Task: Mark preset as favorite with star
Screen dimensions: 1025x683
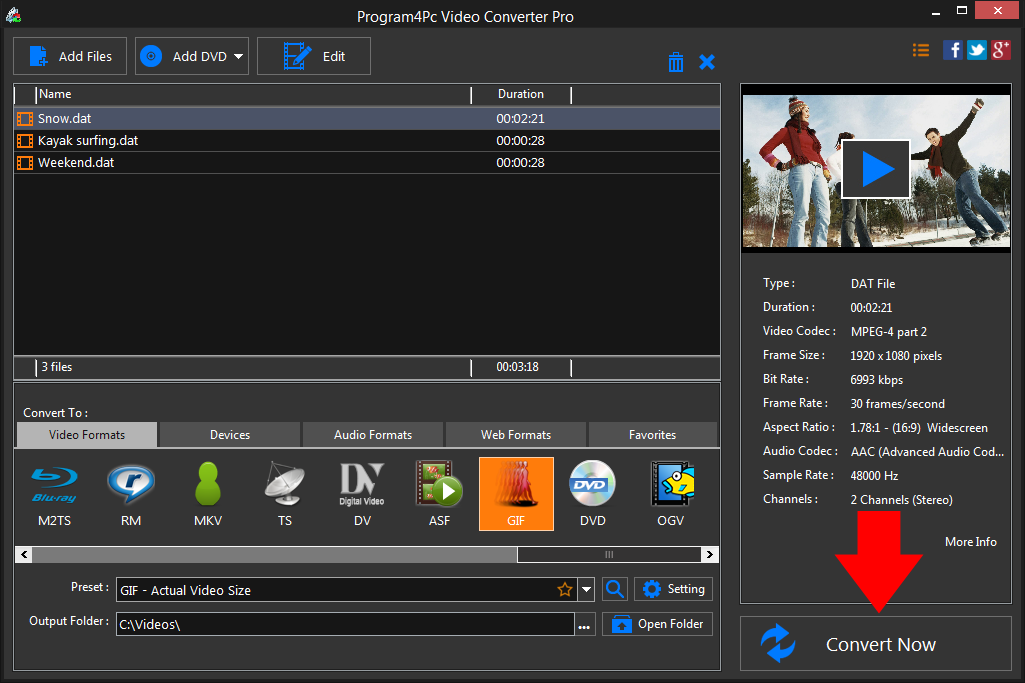Action: pyautogui.click(x=565, y=590)
